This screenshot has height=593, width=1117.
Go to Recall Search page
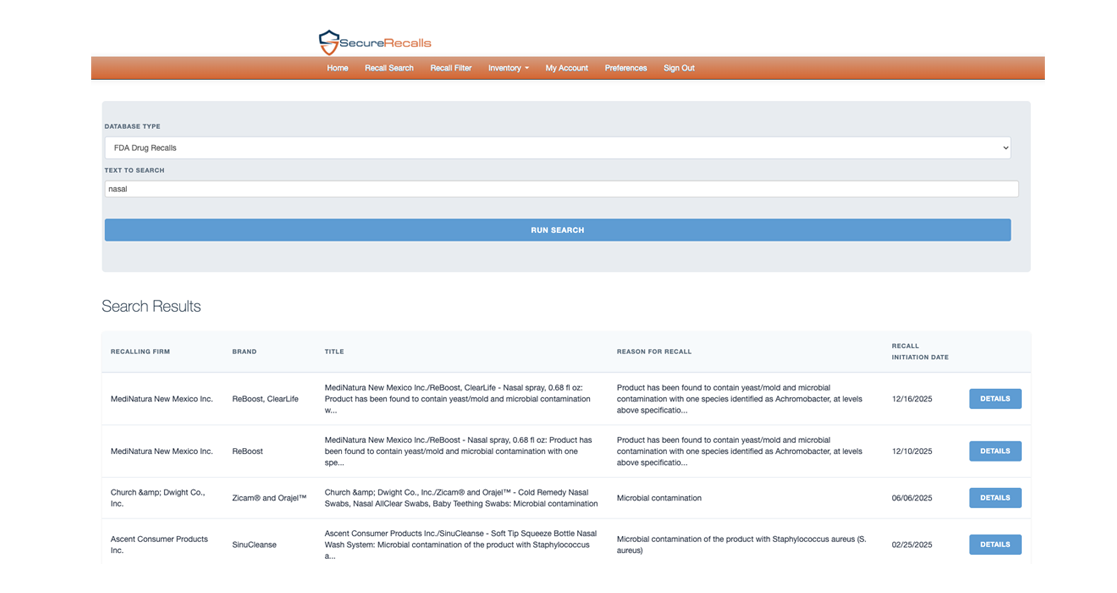point(389,68)
